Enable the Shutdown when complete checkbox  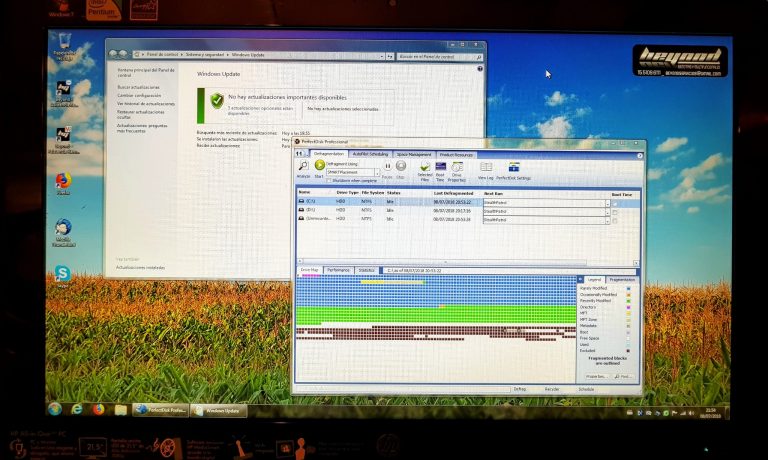point(330,180)
